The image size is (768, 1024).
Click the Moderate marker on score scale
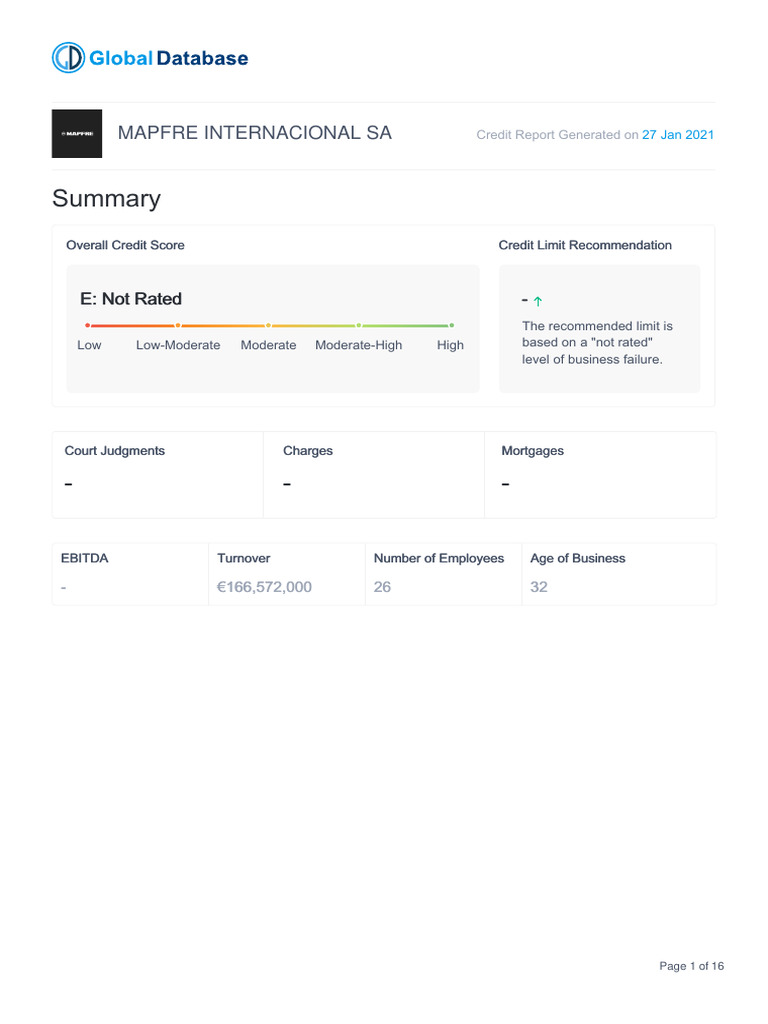pos(268,325)
